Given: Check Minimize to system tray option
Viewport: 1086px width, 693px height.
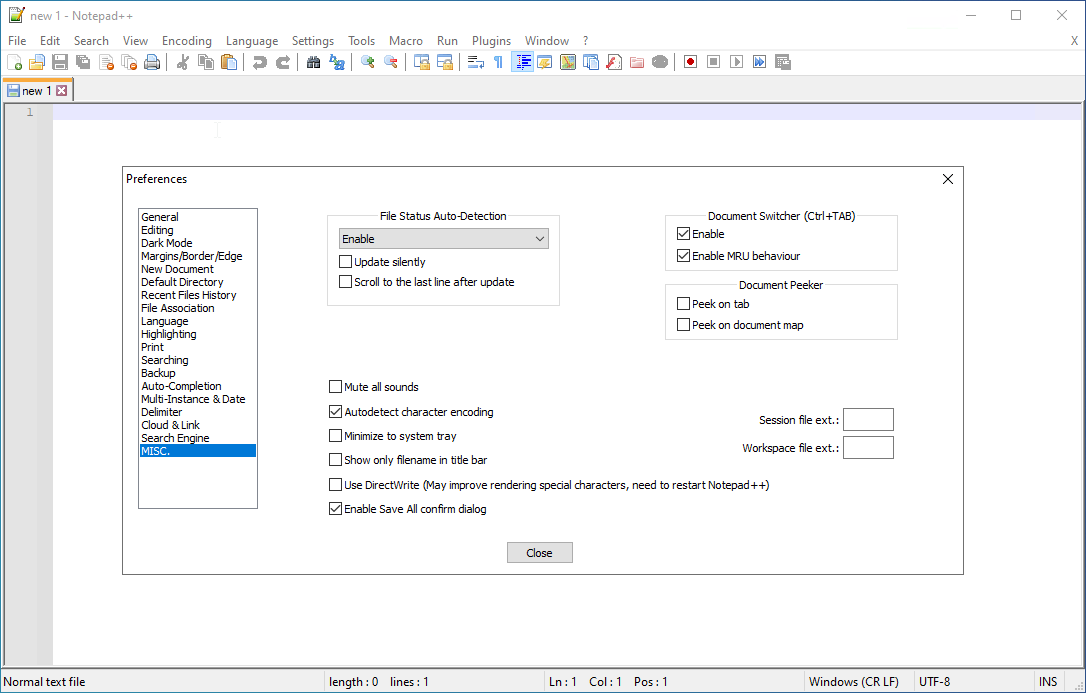Looking at the screenshot, I should [x=336, y=436].
